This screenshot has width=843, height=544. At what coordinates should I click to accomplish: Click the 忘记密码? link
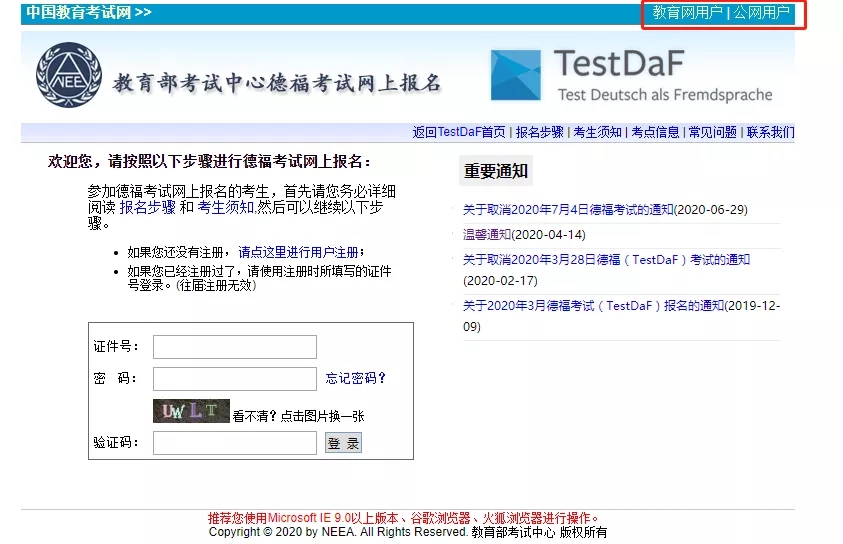click(355, 378)
